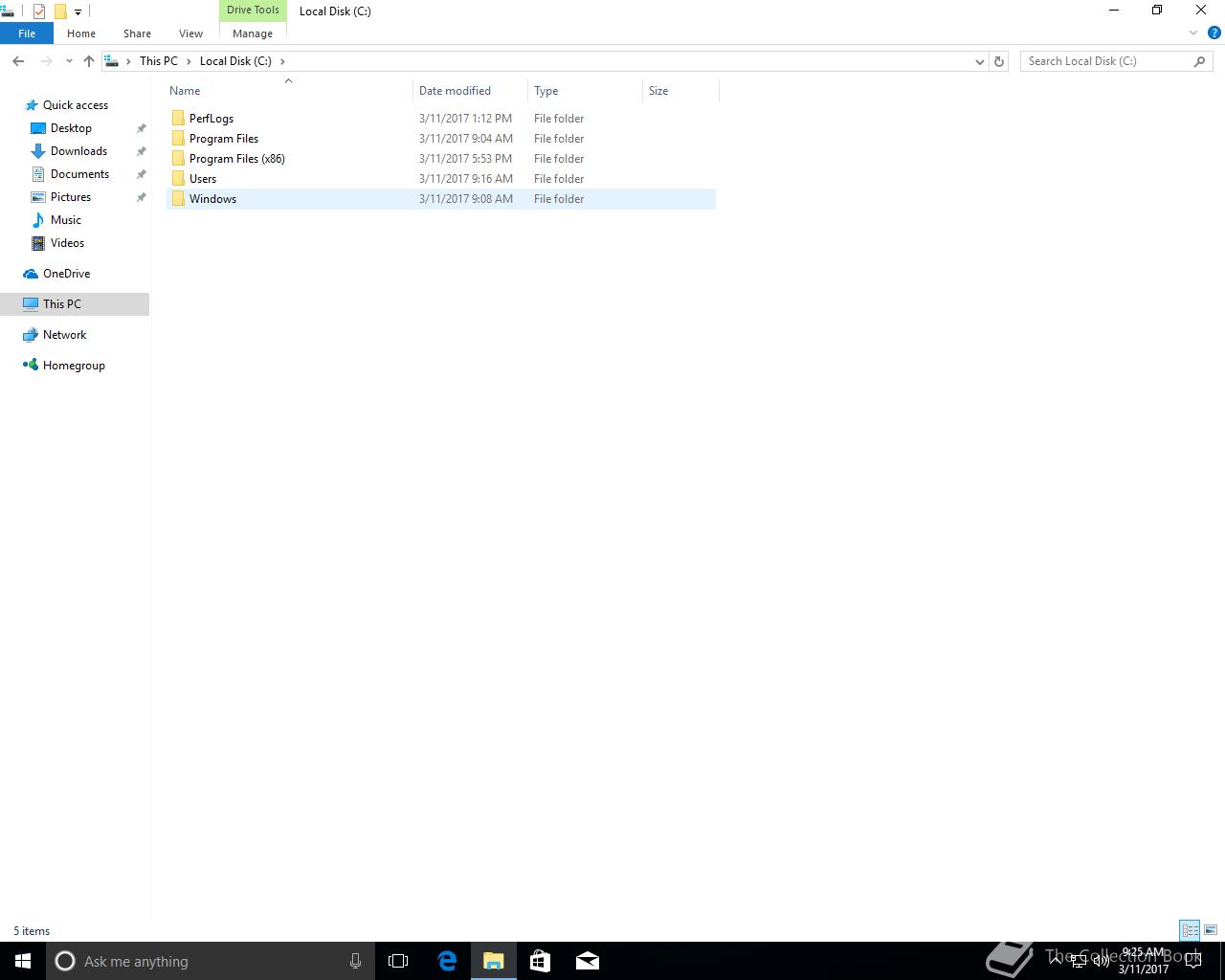Image resolution: width=1225 pixels, height=980 pixels.
Task: Open Desktop in the navigation pane
Action: [71, 128]
